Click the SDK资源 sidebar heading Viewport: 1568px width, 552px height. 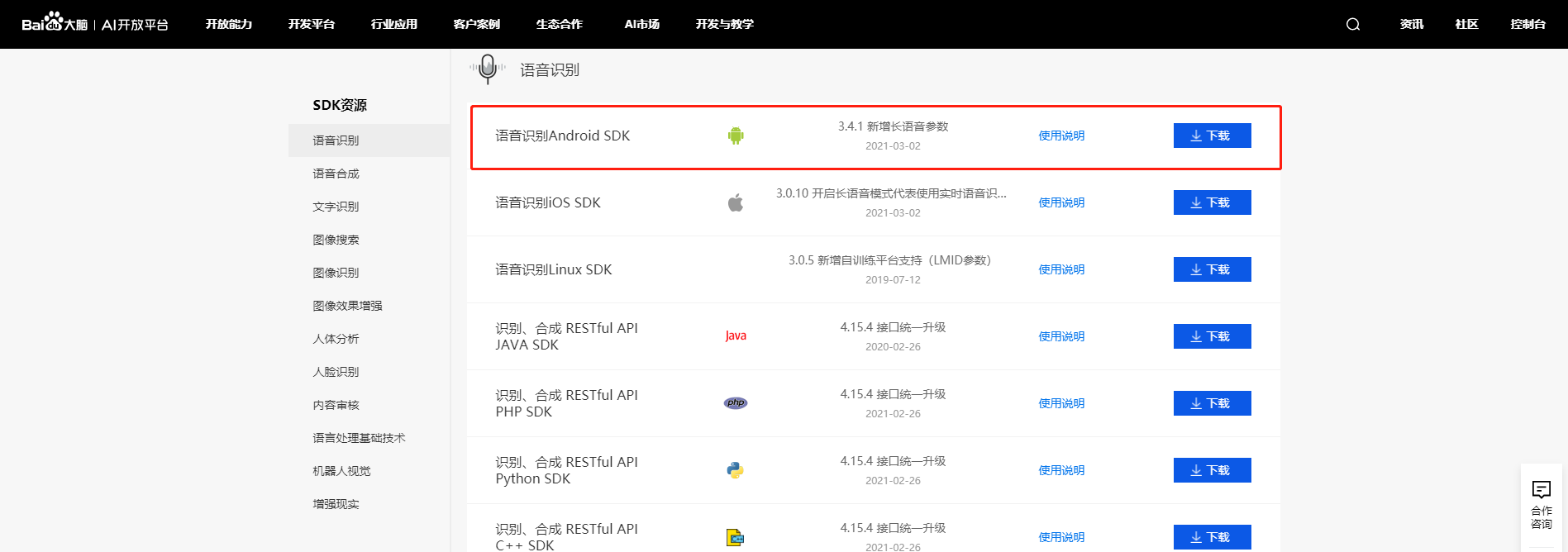pyautogui.click(x=340, y=105)
